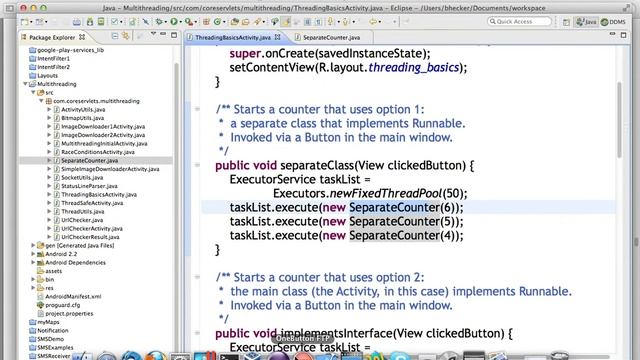
Task: Collapse the com.coreservlets.multithreading package node
Action: 41,101
